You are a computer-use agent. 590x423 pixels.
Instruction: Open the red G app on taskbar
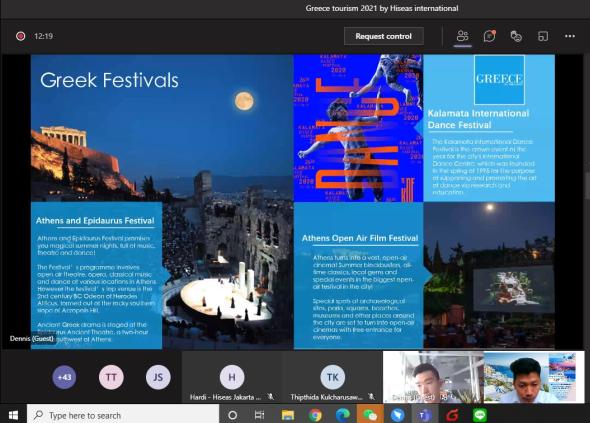click(452, 415)
